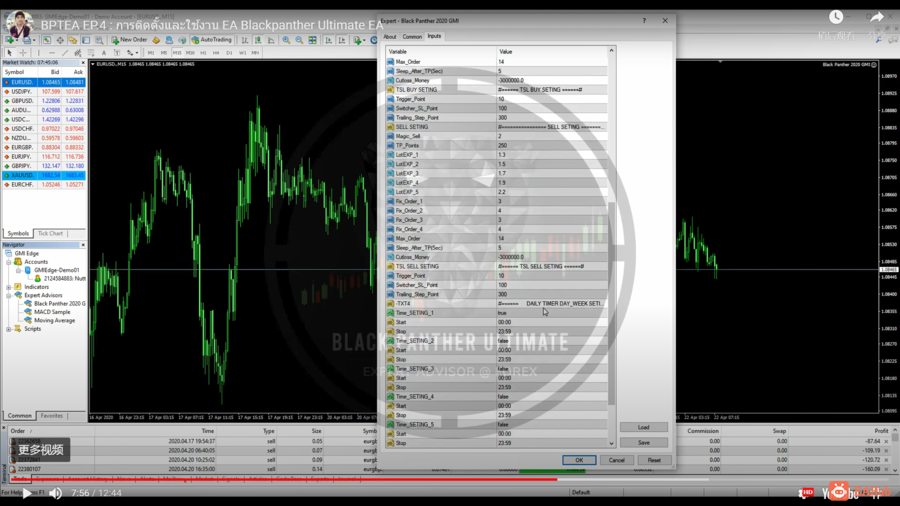The image size is (900, 506).
Task: Expand the Indicators tree node
Action: pos(9,287)
